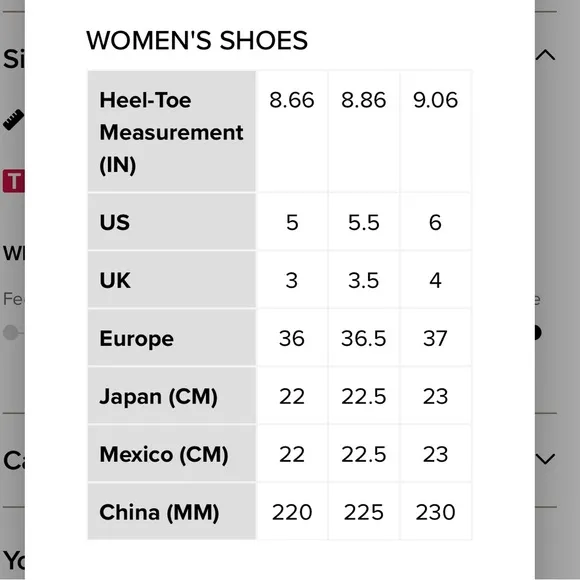Screen dimensions: 580x580
Task: Click the China (MM) 230 cell
Action: point(435,512)
